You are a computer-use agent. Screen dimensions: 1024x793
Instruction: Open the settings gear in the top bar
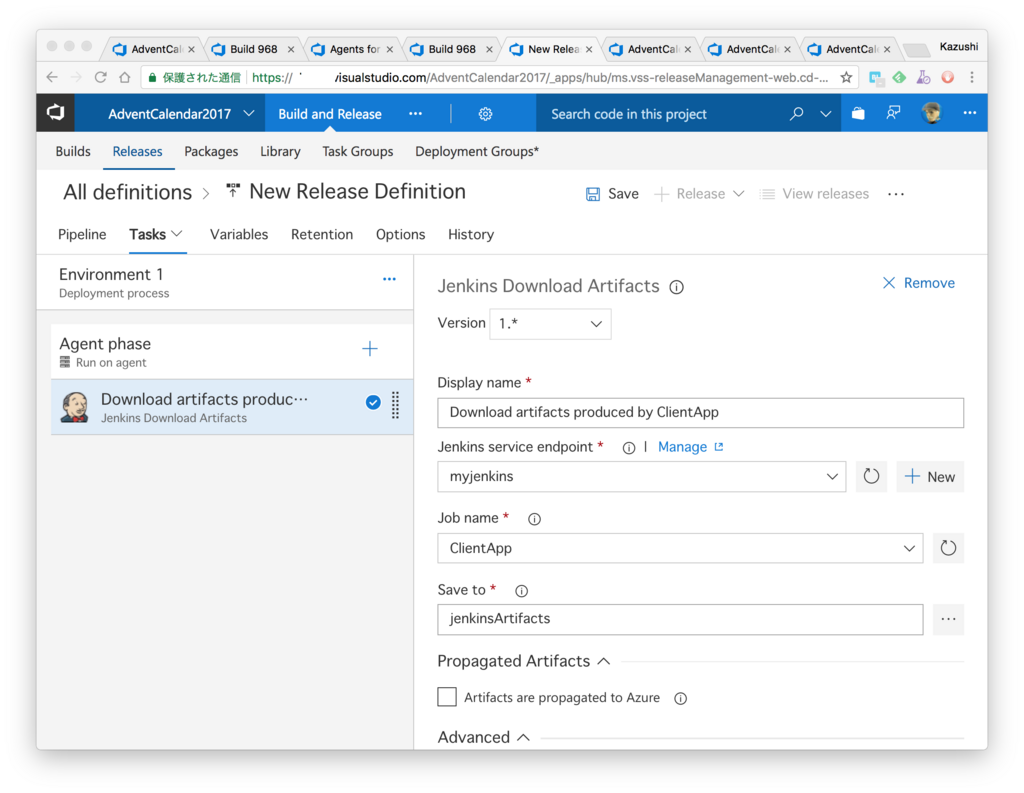pos(485,114)
